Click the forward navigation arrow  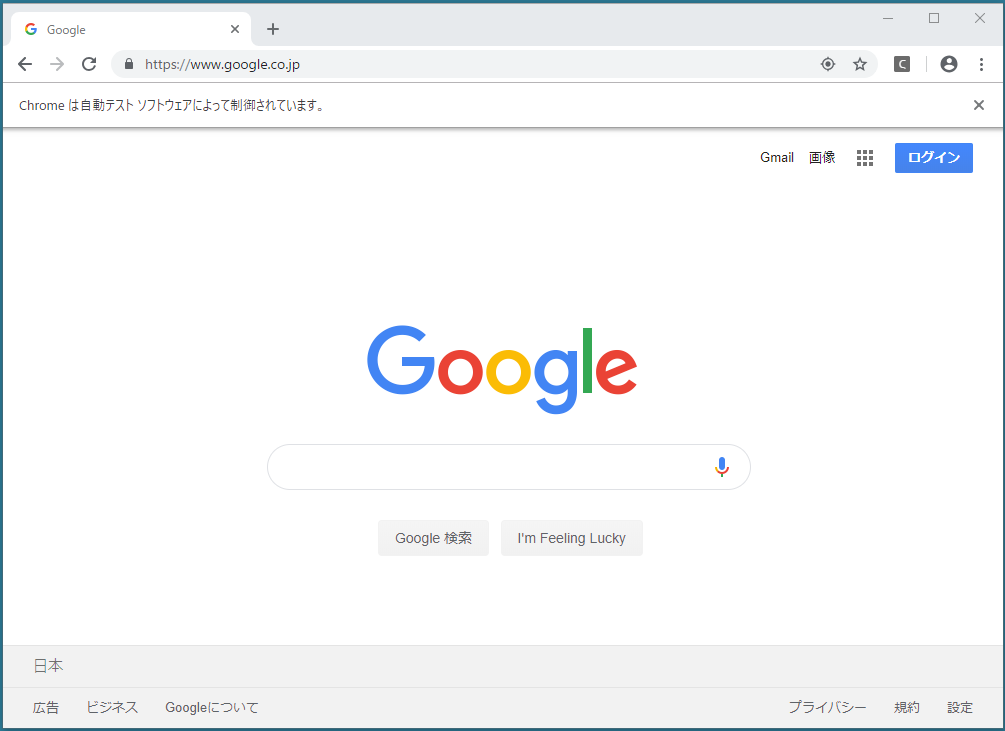pos(57,64)
